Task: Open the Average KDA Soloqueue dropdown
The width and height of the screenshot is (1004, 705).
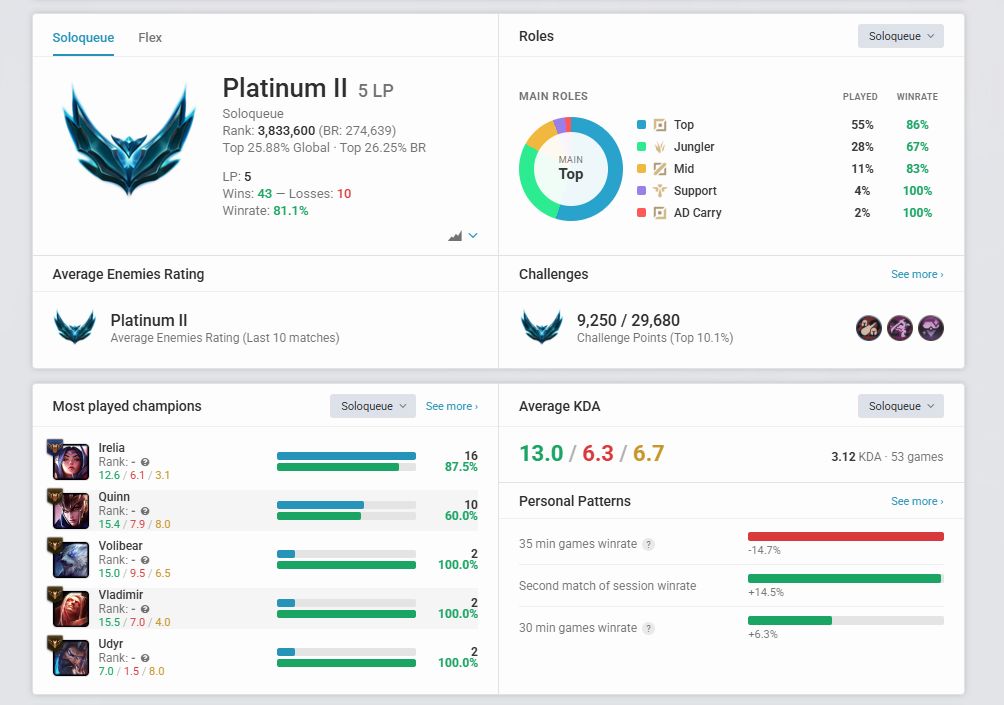Action: tap(900, 406)
